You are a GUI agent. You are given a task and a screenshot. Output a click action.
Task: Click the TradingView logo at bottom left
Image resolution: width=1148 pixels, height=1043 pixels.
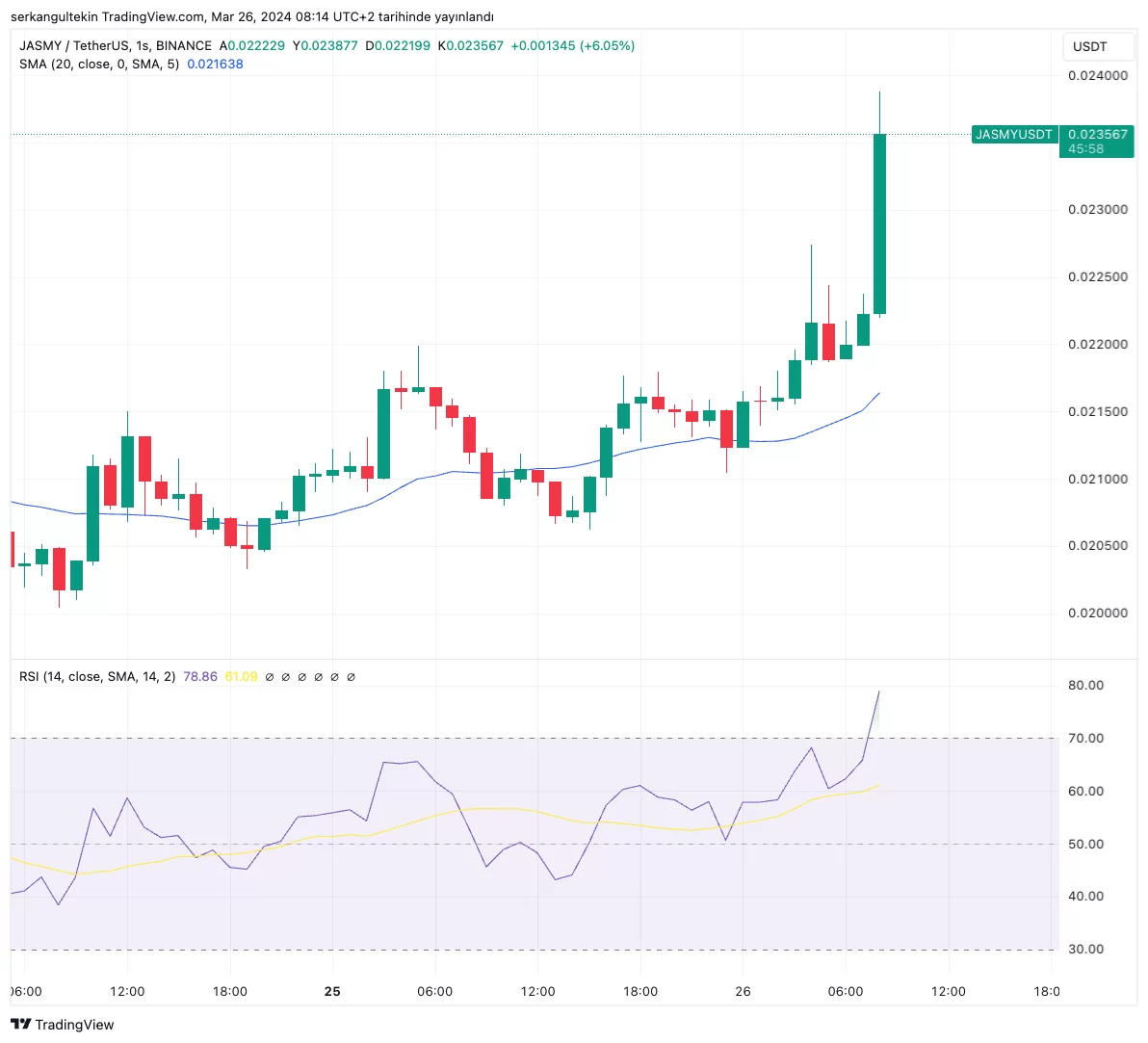pos(62,1025)
